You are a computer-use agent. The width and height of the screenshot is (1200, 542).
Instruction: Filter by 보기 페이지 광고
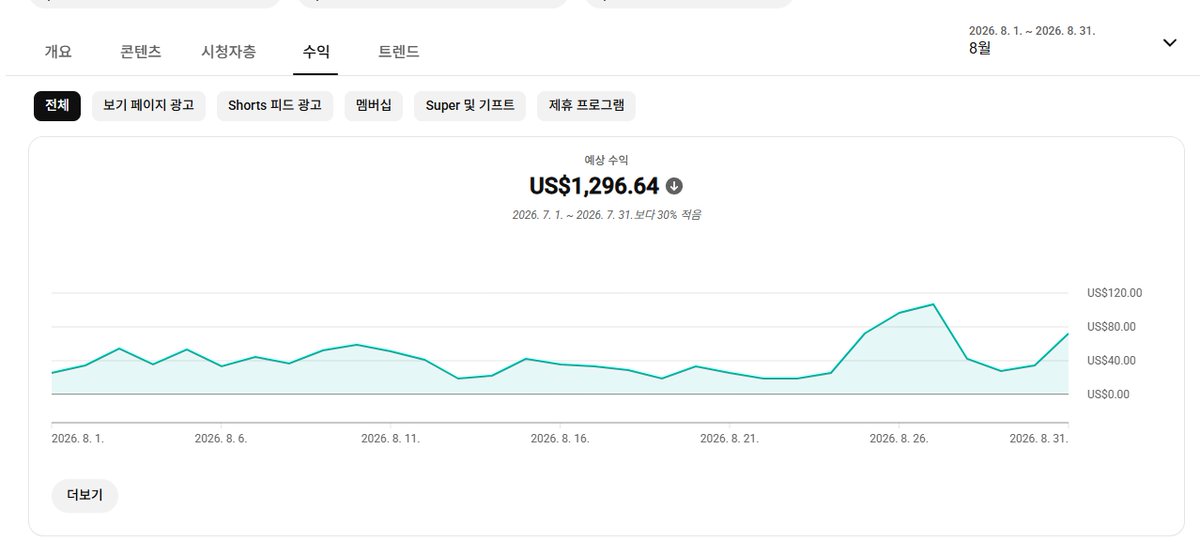(x=148, y=105)
